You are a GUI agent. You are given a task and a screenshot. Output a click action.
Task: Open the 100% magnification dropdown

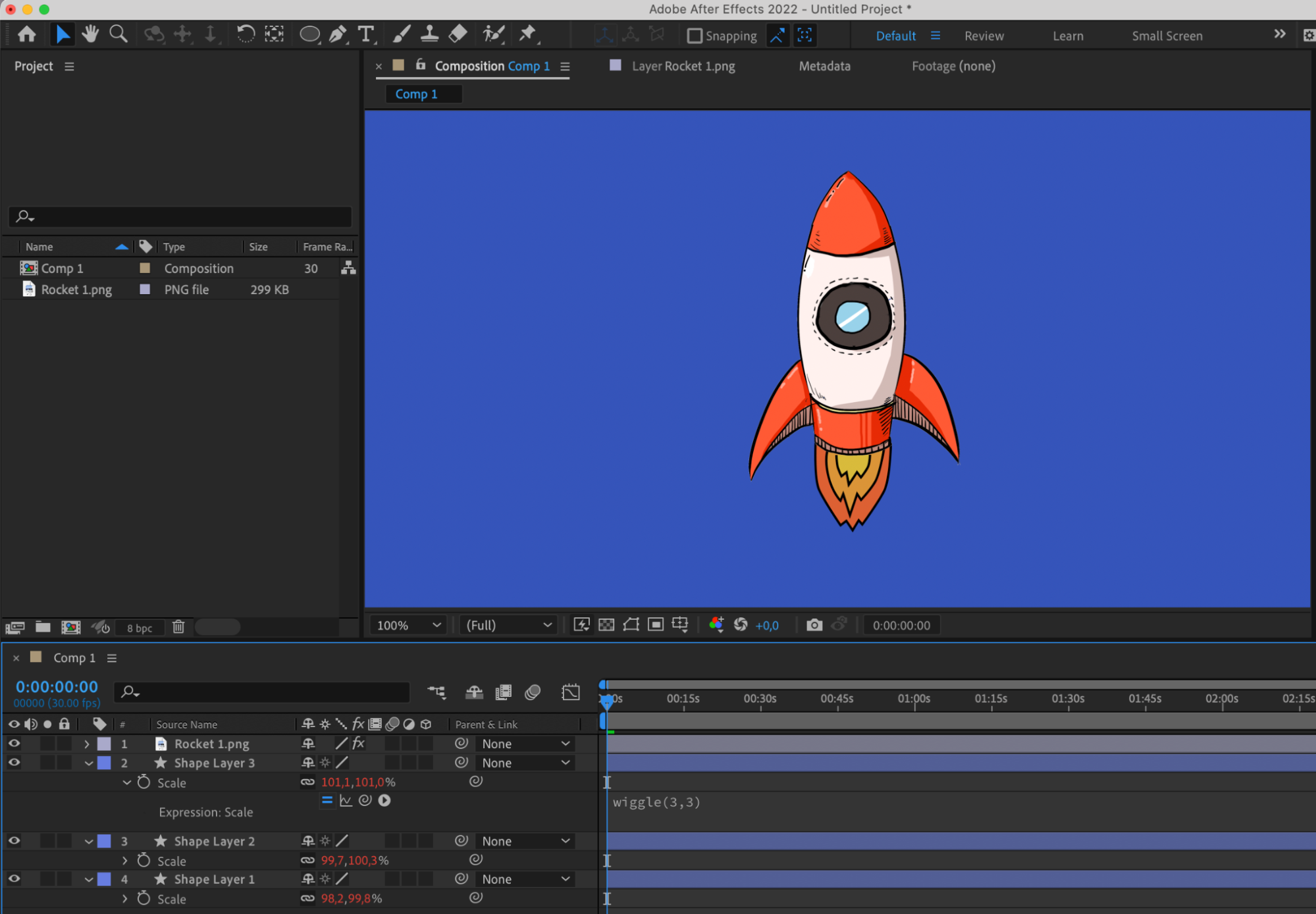pyautogui.click(x=408, y=625)
